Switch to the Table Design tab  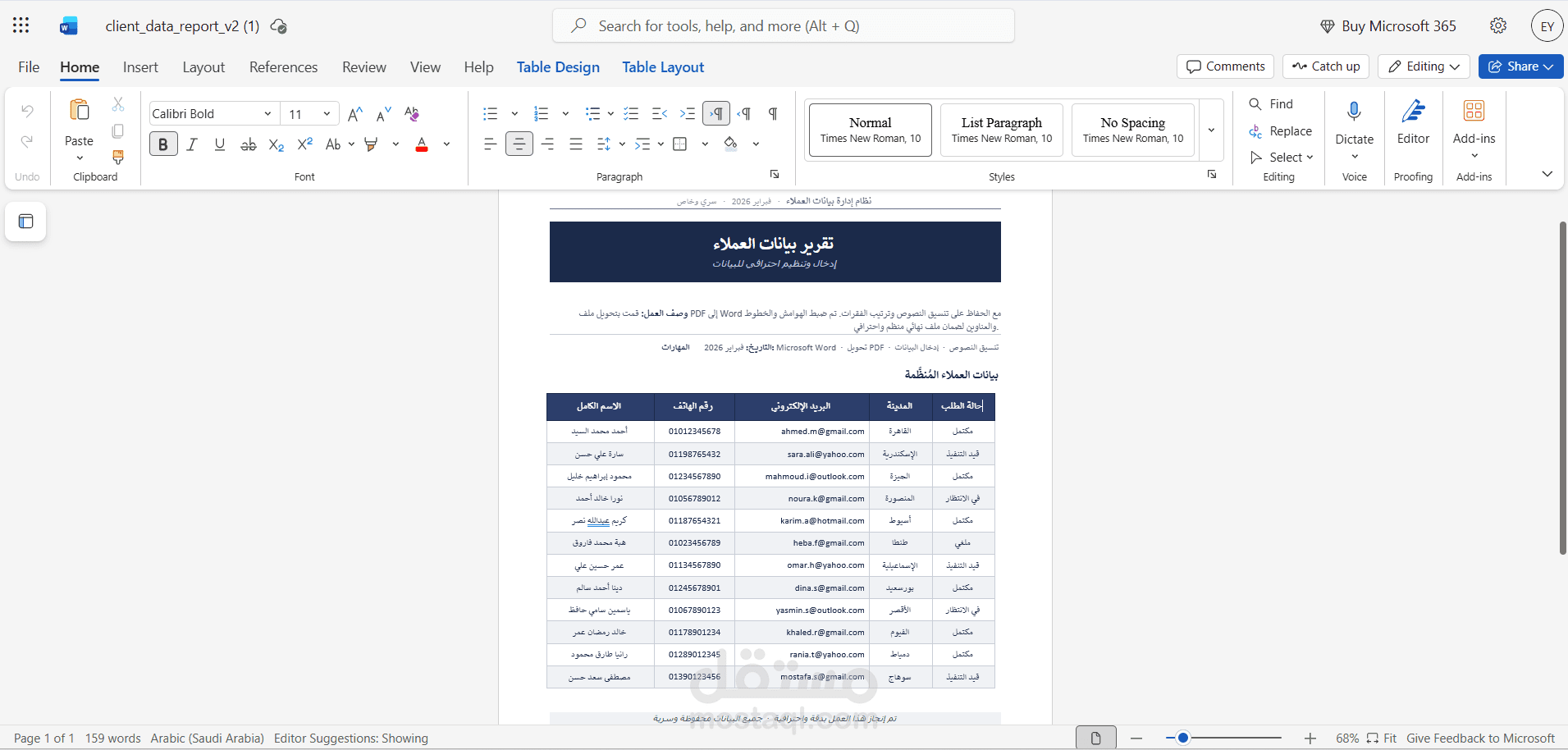click(557, 67)
